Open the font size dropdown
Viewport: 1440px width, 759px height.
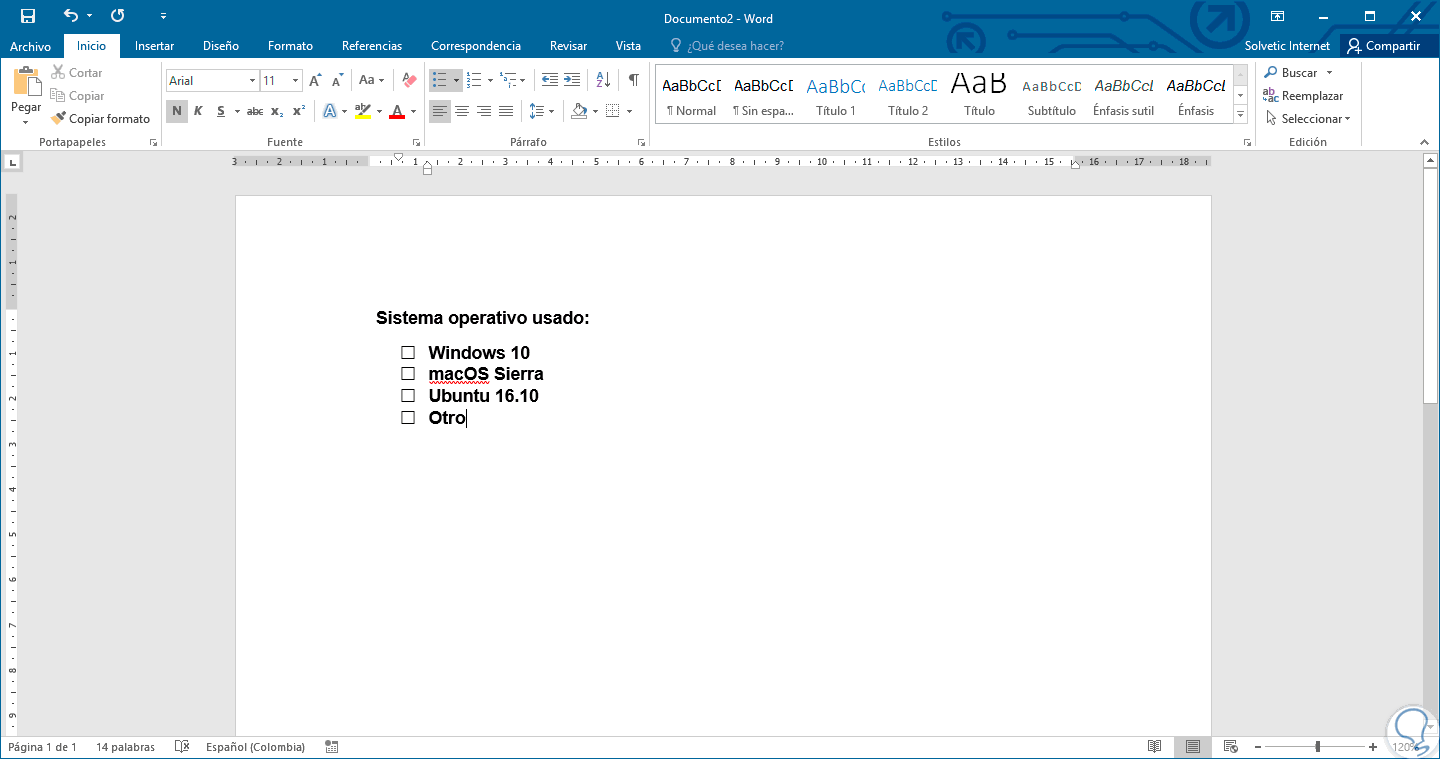click(295, 81)
